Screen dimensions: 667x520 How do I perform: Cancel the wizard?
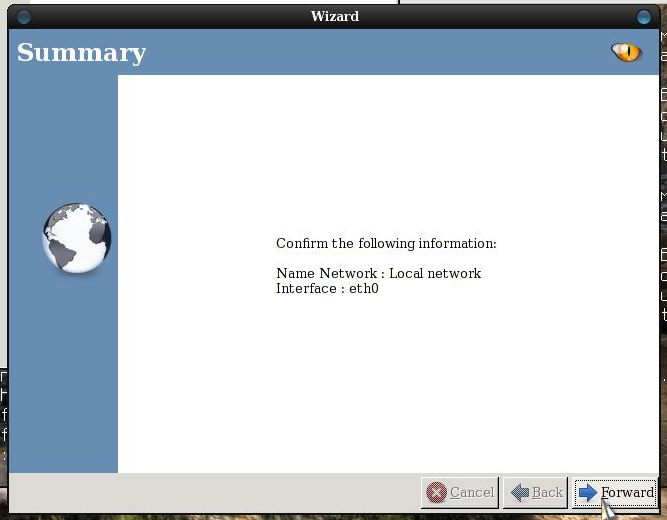(x=459, y=493)
